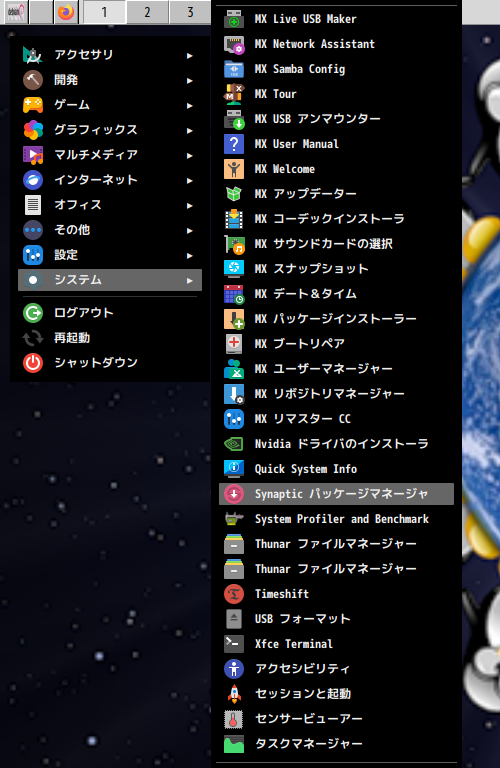Open the first Thunar ファイルマネージャー entry icon

click(234, 544)
